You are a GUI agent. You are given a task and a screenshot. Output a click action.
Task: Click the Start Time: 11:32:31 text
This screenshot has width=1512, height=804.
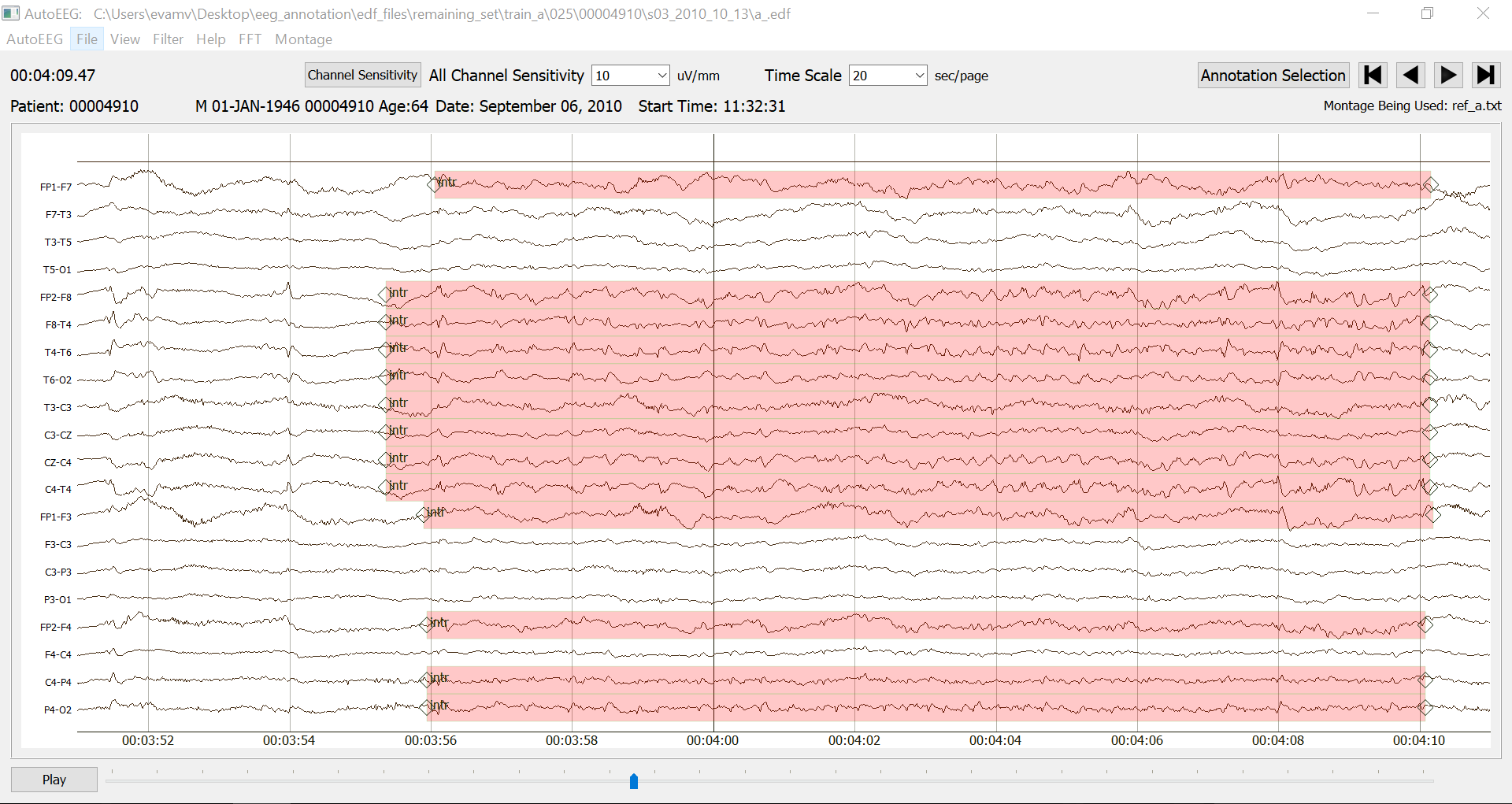(x=712, y=106)
